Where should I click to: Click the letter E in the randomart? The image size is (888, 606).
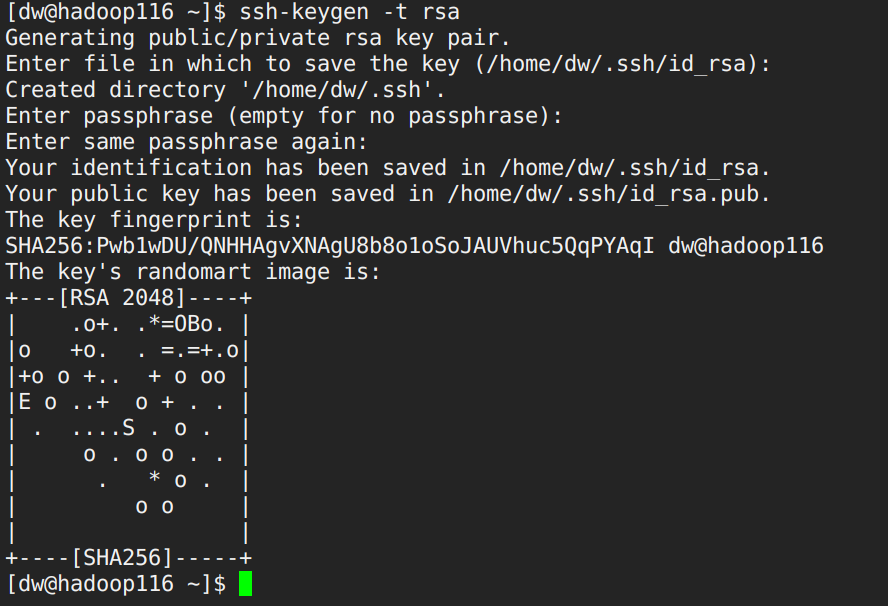pyautogui.click(x=25, y=402)
